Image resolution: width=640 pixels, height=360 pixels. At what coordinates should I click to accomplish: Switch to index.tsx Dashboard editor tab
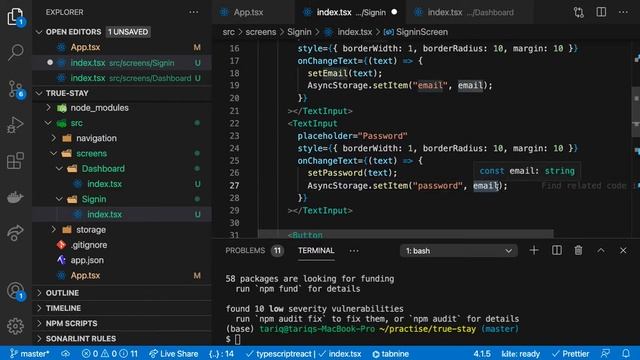pyautogui.click(x=470, y=12)
